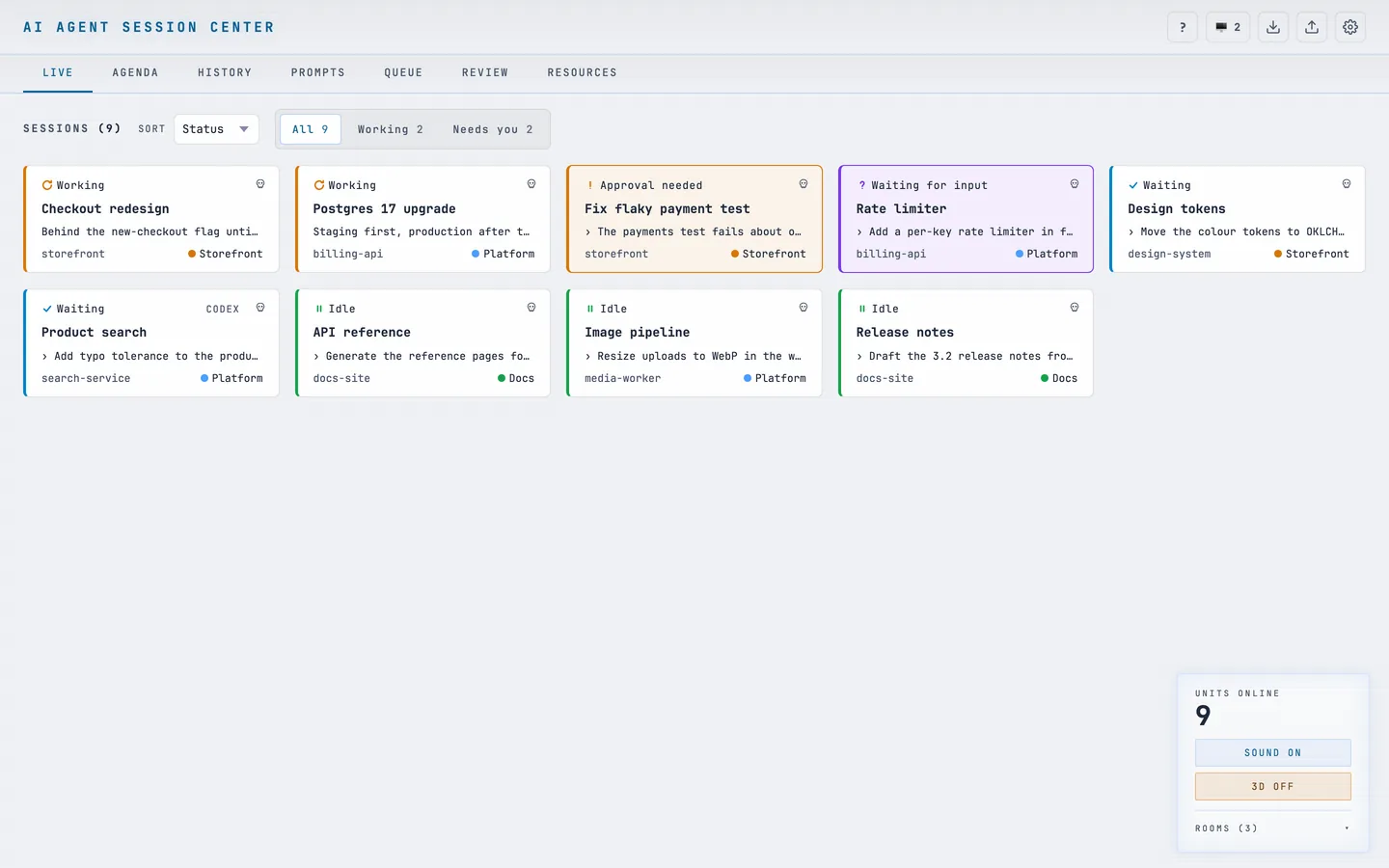Click the skull icon on Postgres 17 upgrade card
Screen dimensions: 1389x868
[x=531, y=184]
